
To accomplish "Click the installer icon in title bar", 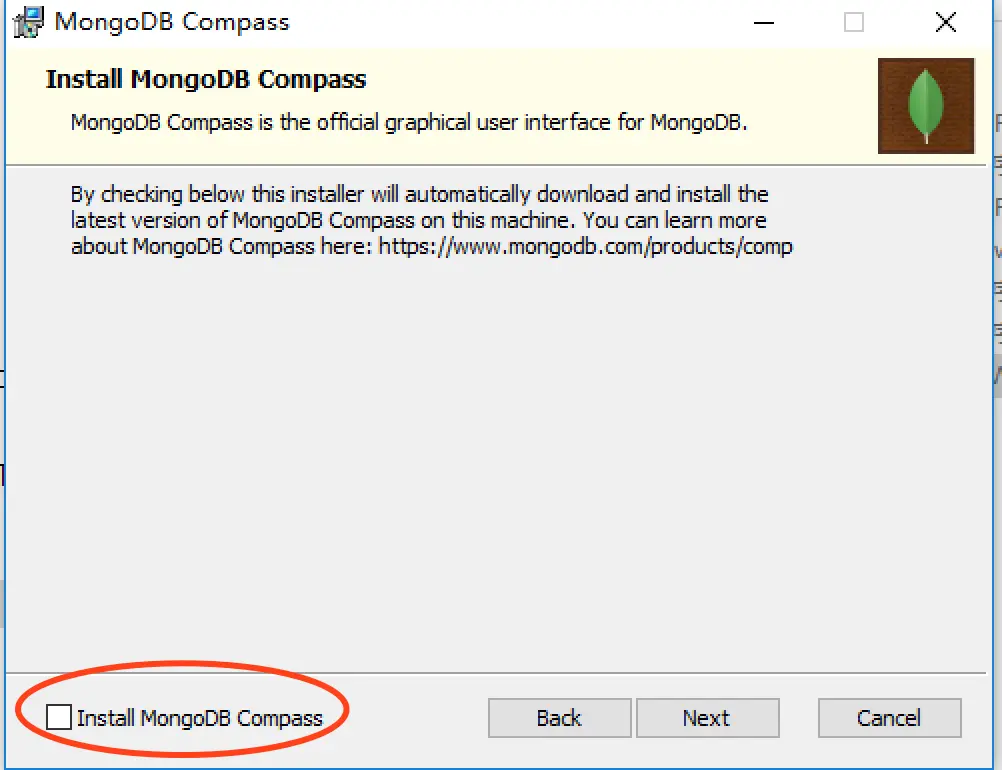I will [x=29, y=22].
